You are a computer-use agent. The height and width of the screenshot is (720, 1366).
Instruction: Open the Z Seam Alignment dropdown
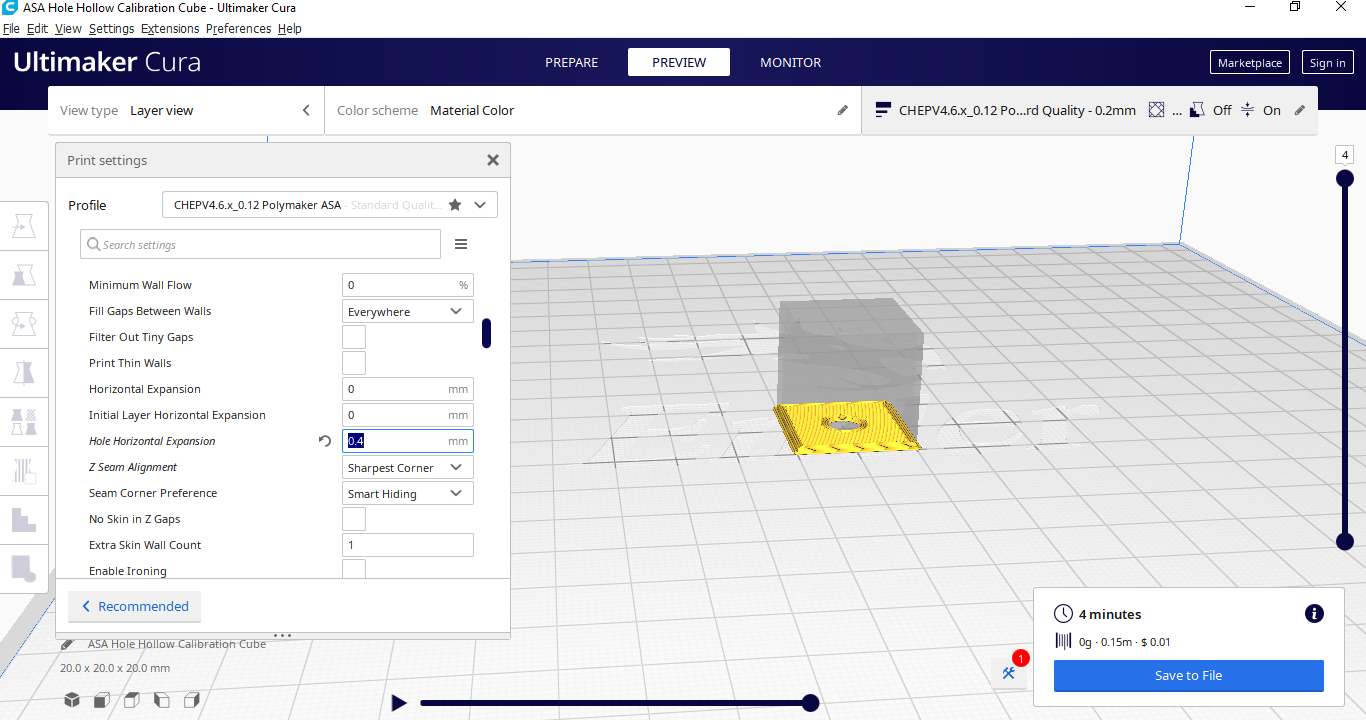(407, 466)
